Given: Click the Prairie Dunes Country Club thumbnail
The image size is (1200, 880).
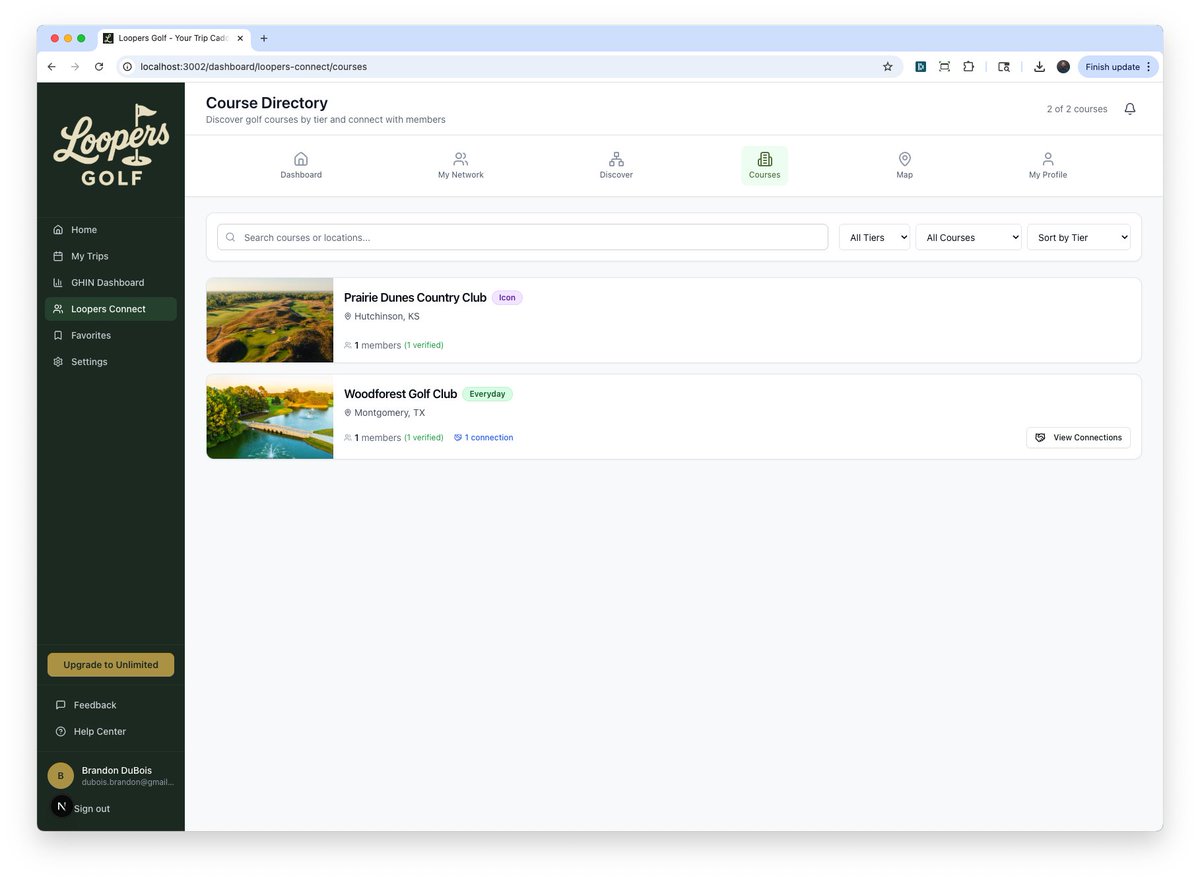Looking at the screenshot, I should [270, 320].
